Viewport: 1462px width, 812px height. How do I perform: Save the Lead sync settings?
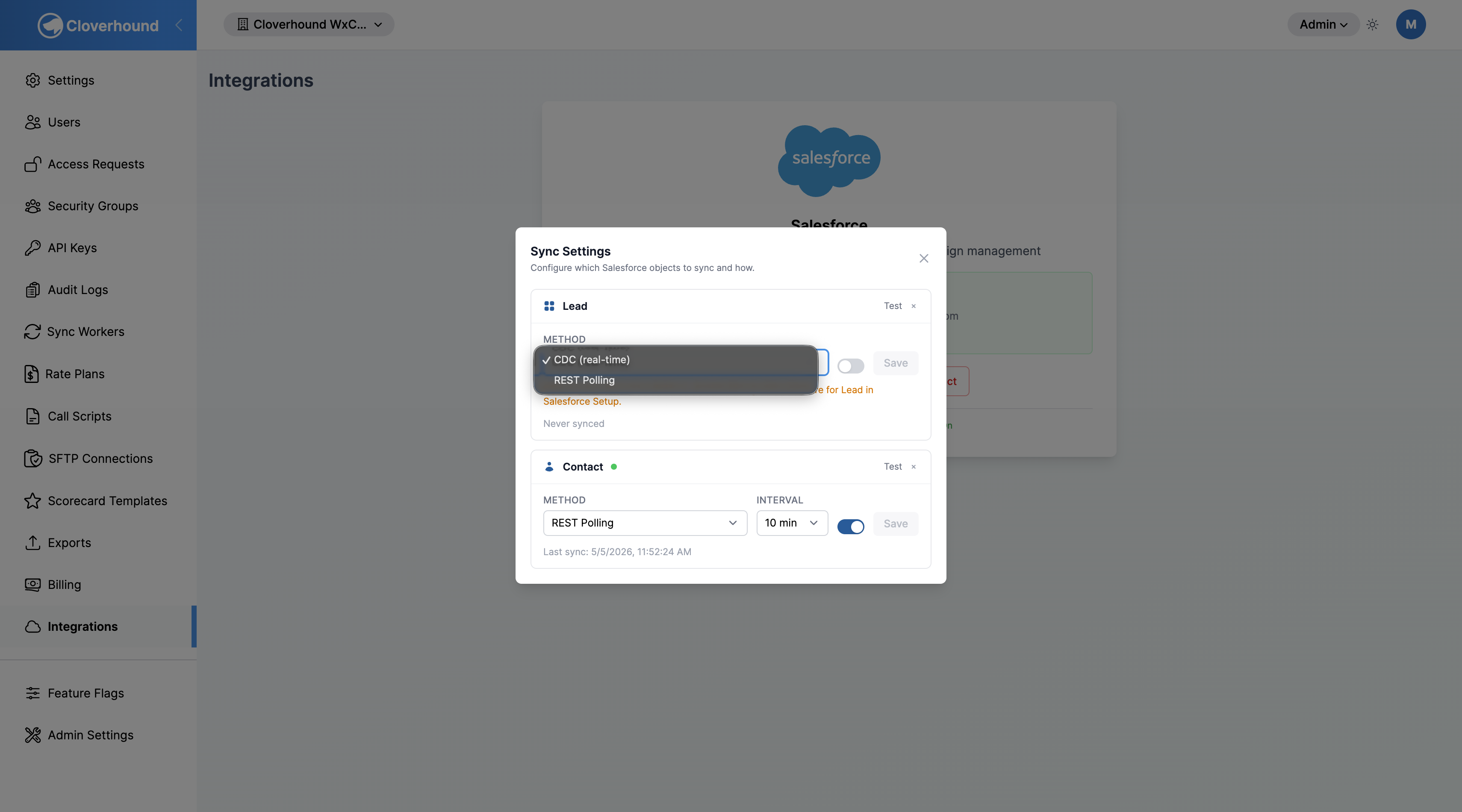click(896, 363)
